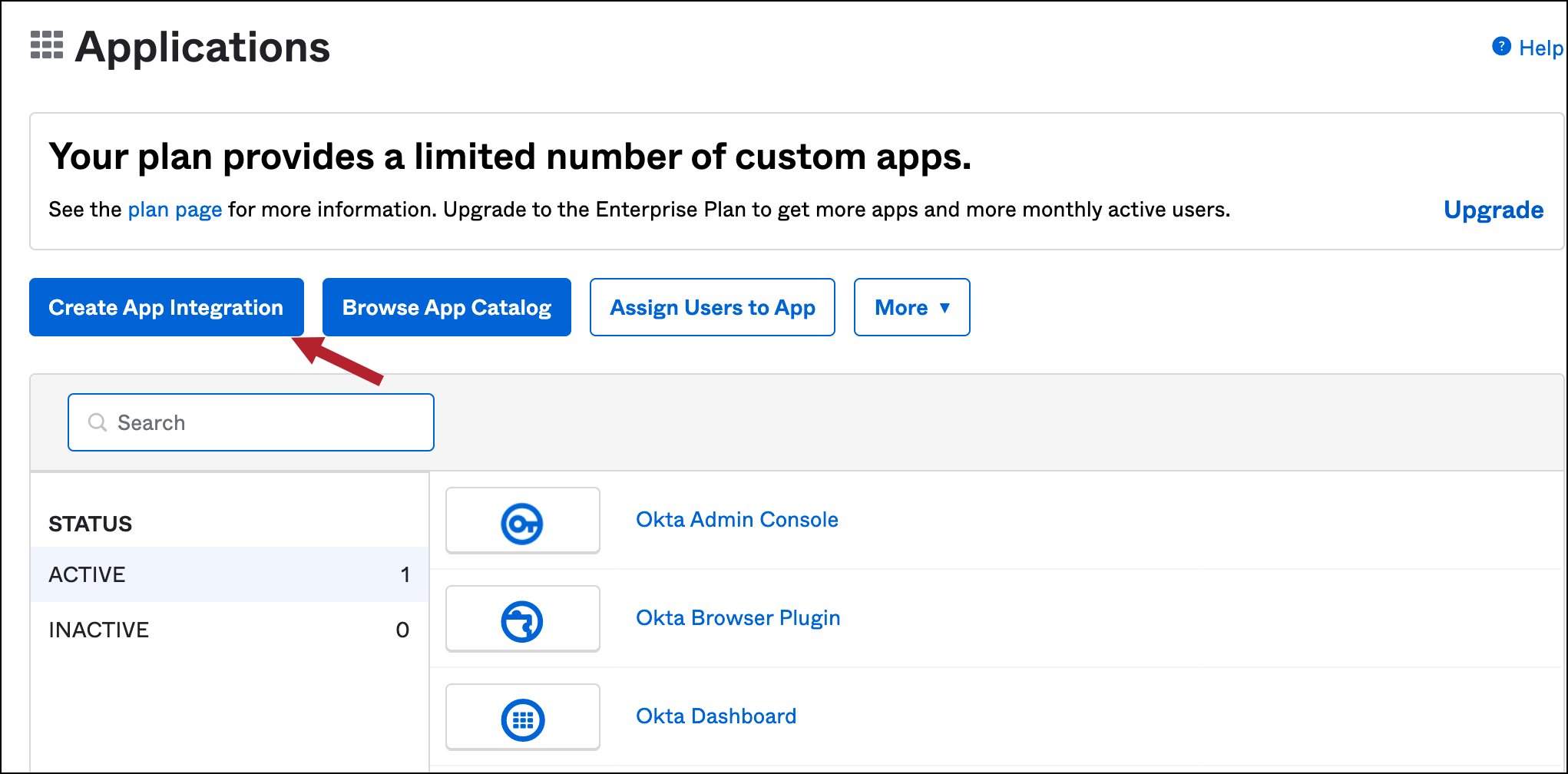Click the Okta Browser Plugin icon
The width and height of the screenshot is (1568, 774).
pos(522,621)
